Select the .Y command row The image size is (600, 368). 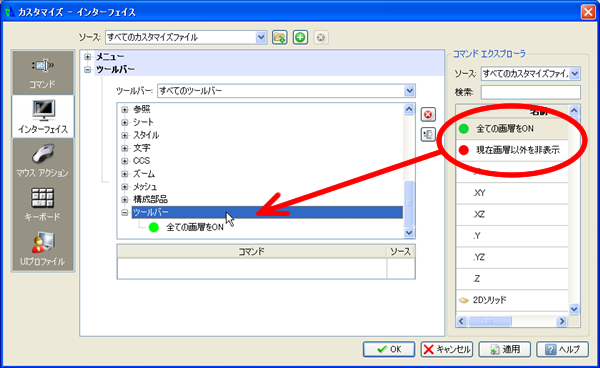[x=512, y=236]
